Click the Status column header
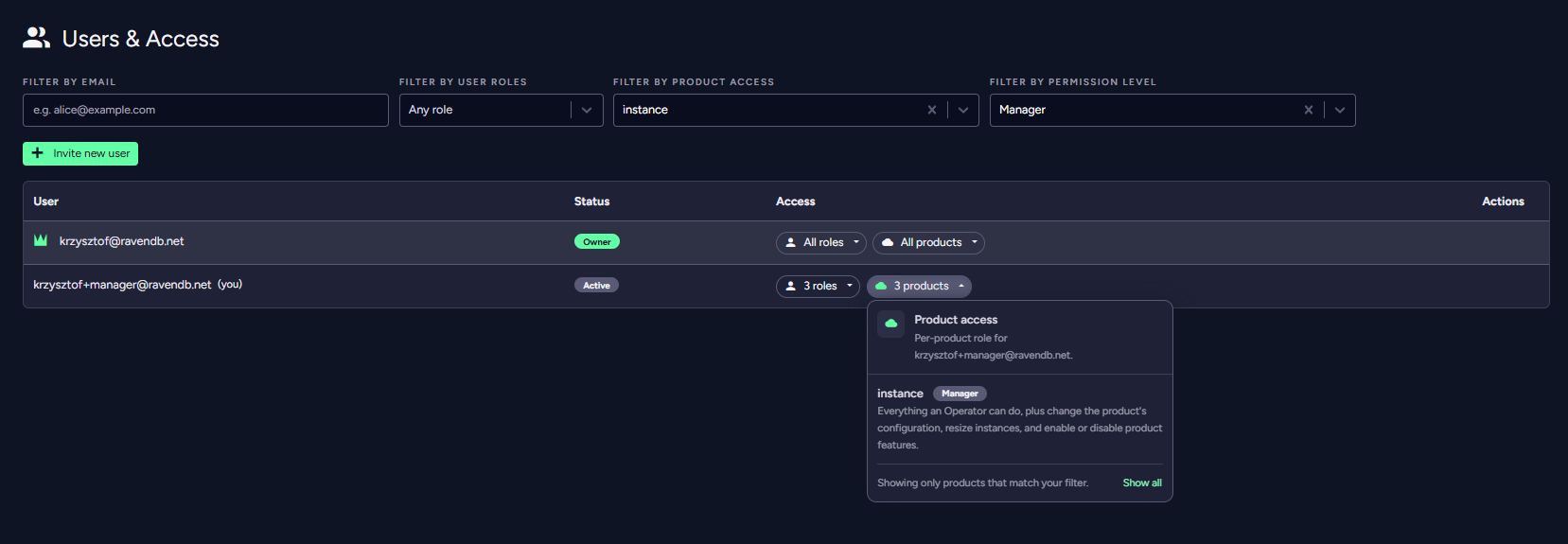 (x=591, y=202)
